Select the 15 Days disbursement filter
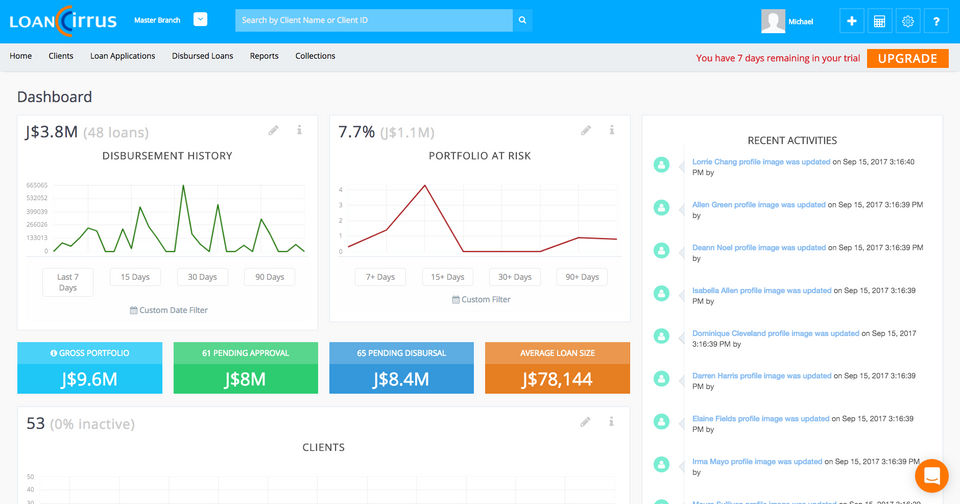This screenshot has width=960, height=504. (135, 277)
